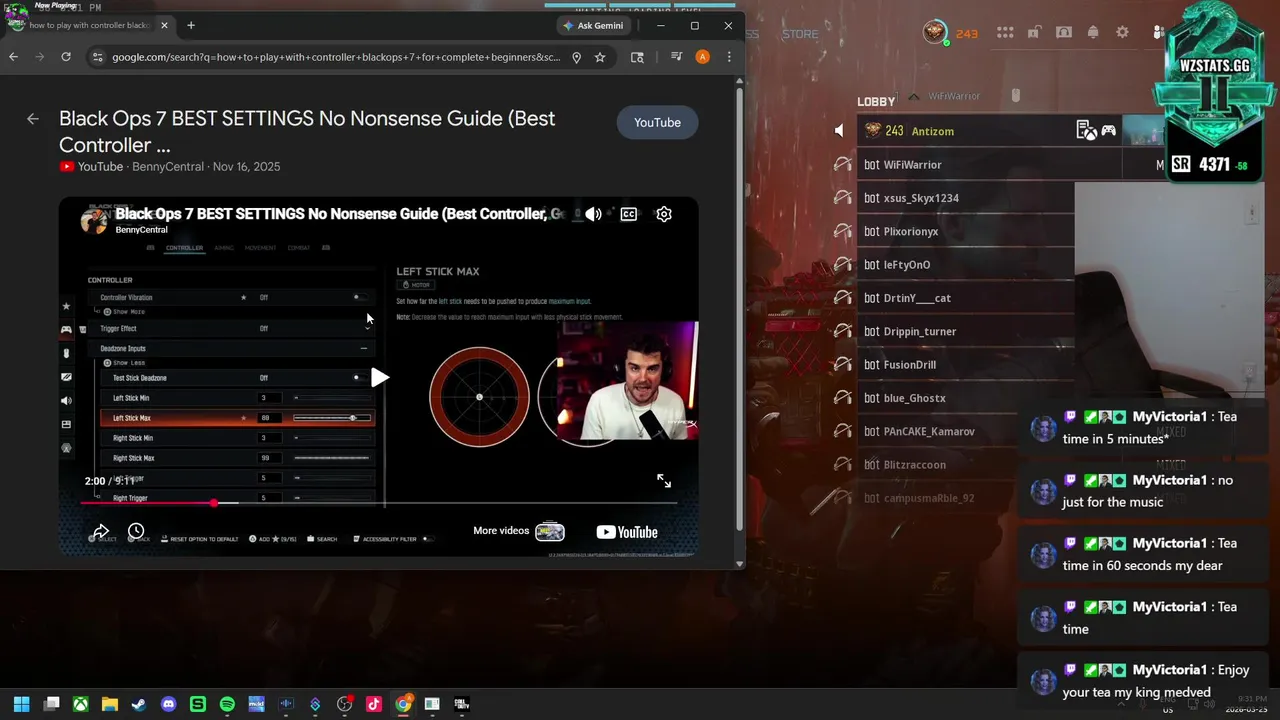Click player level 243 emblem in game header

pos(935,33)
